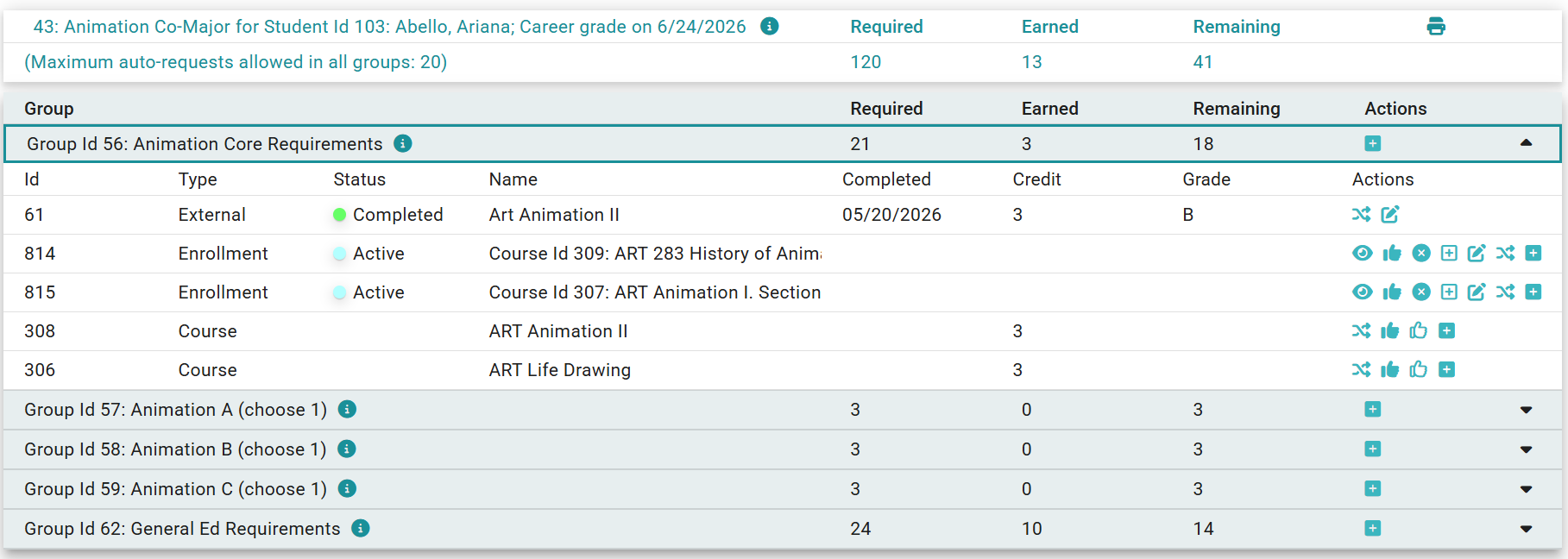1568x559 pixels.
Task: Select Group Id 59 row label
Action: click(x=175, y=489)
